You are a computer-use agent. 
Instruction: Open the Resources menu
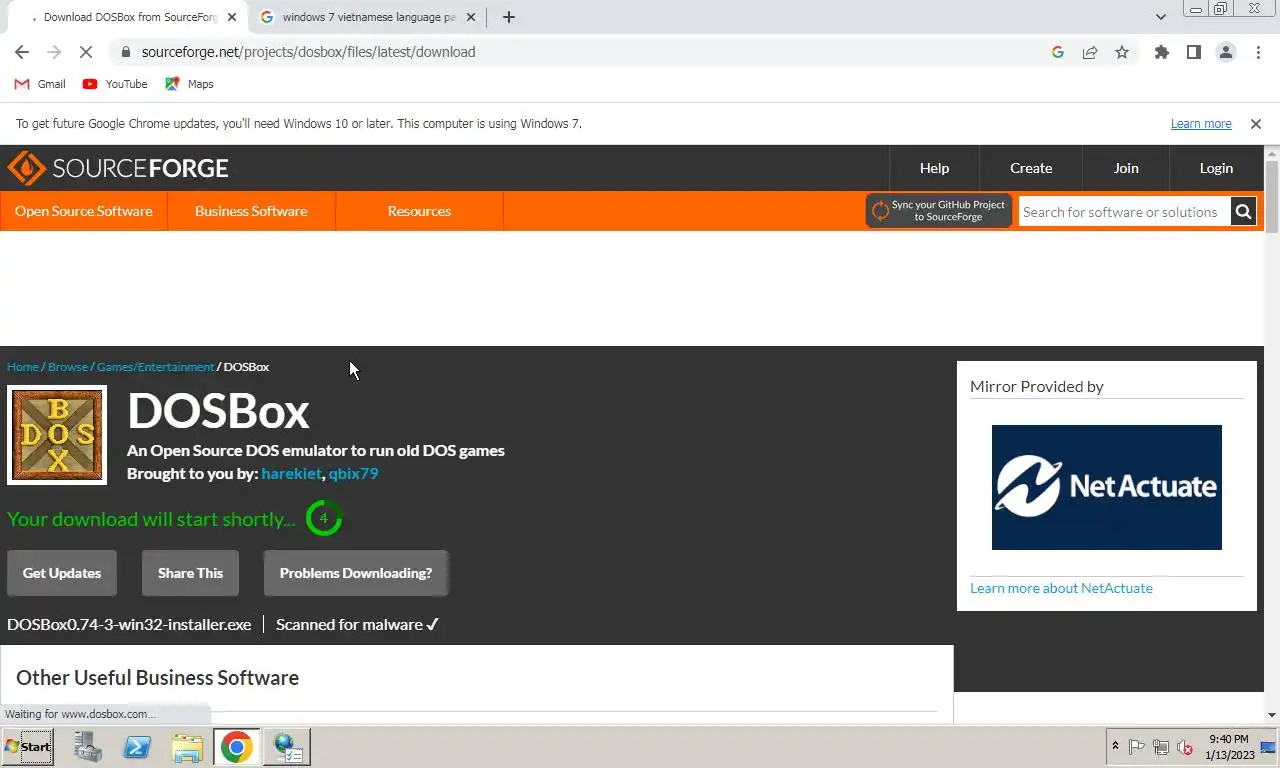pos(419,211)
